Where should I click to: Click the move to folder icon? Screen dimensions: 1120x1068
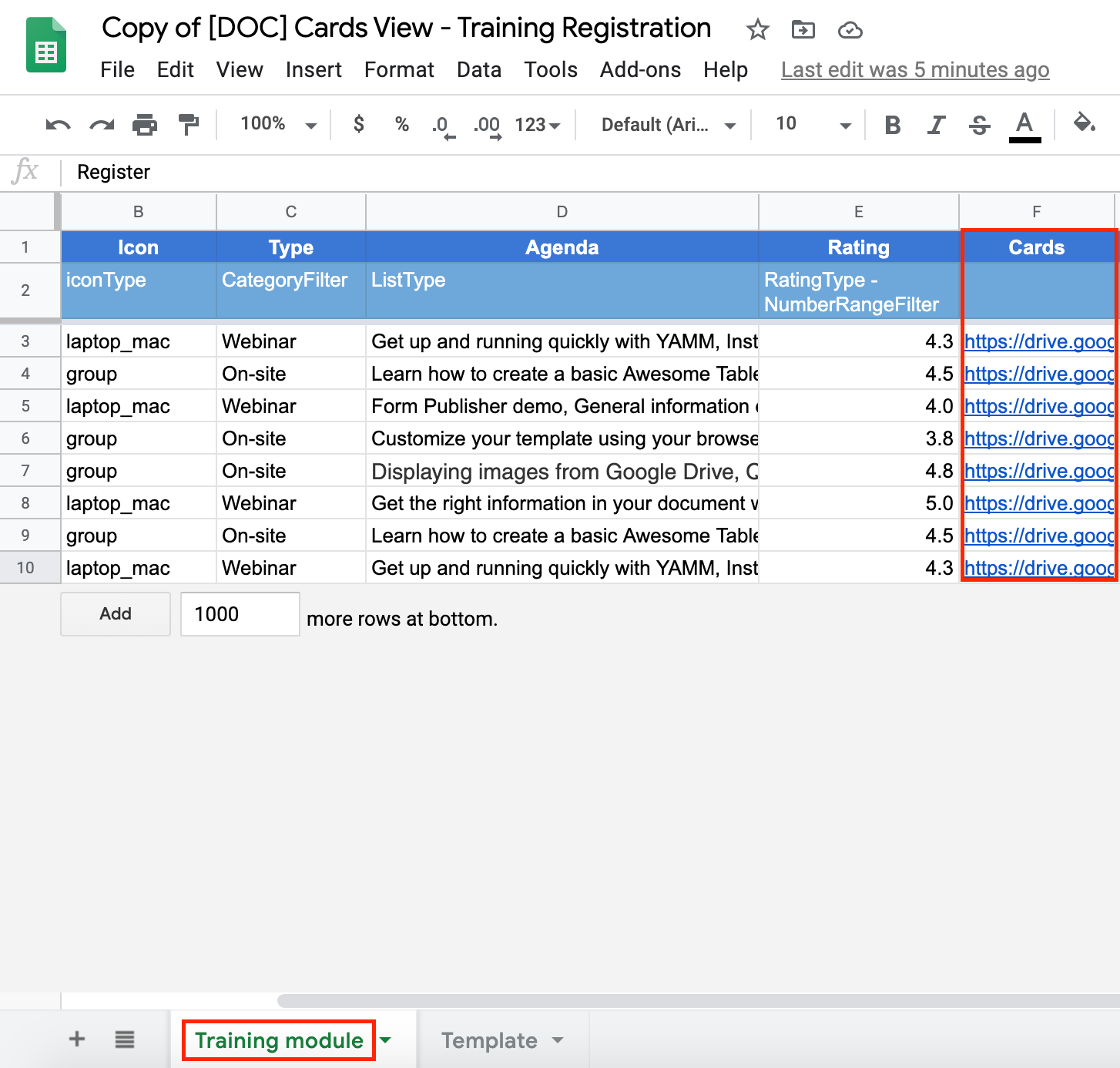803,30
